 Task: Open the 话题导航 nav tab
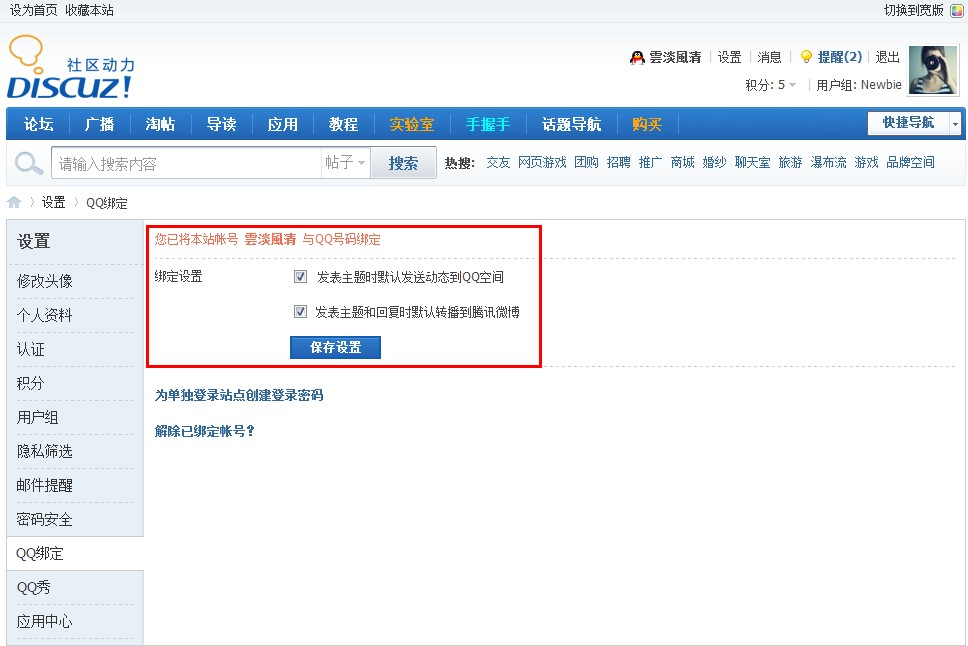[572, 124]
